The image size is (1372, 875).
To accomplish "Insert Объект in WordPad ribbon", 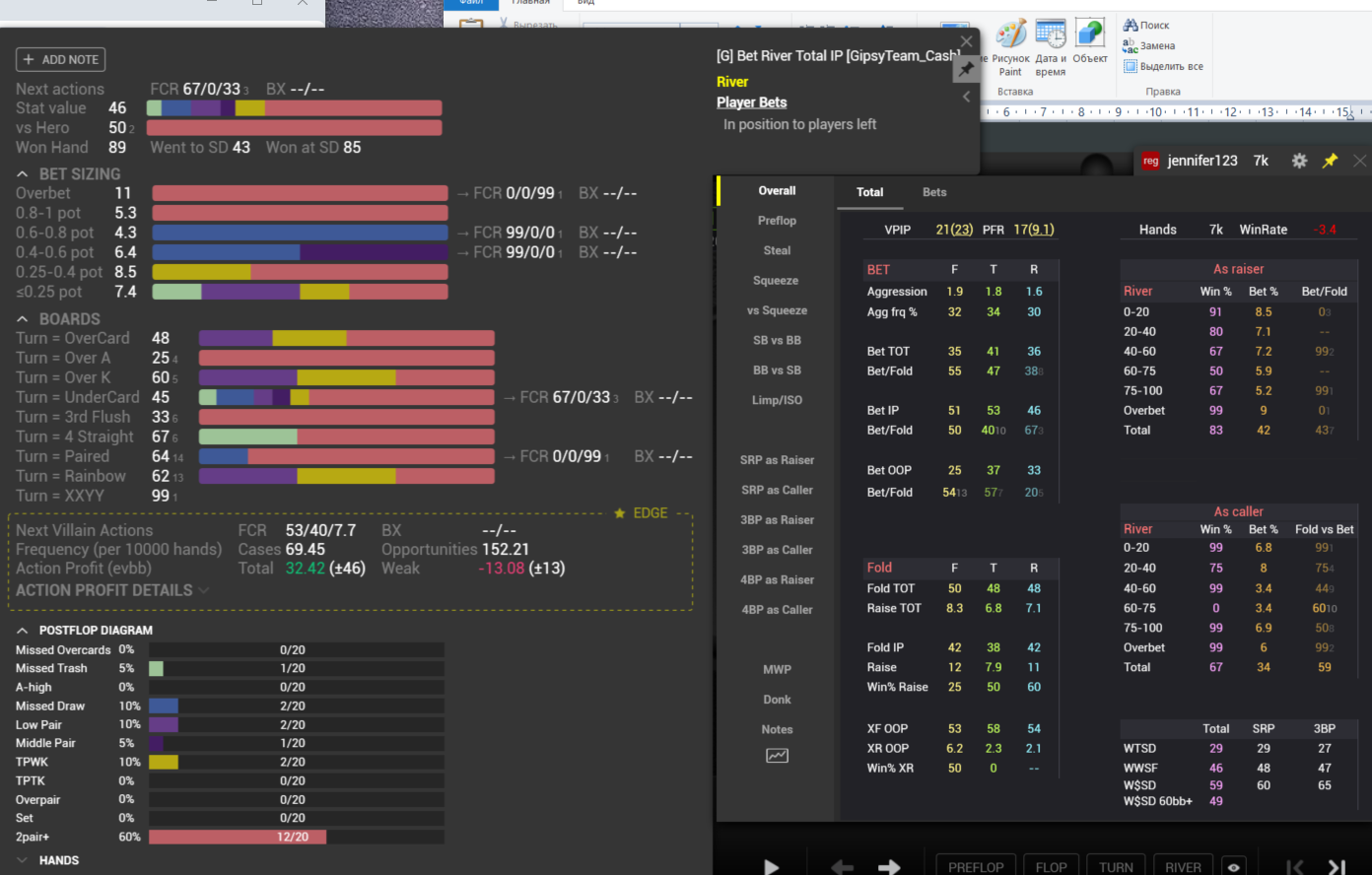I will 1090,41.
